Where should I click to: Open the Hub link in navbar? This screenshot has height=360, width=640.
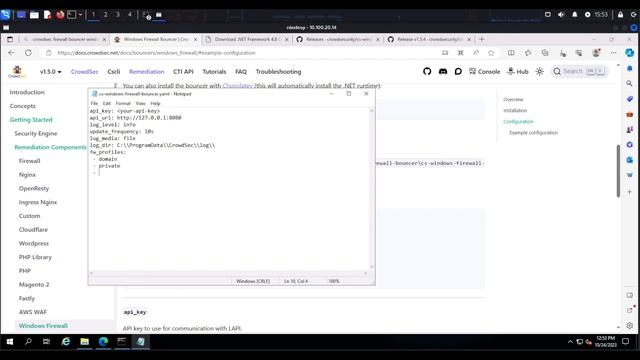518,71
